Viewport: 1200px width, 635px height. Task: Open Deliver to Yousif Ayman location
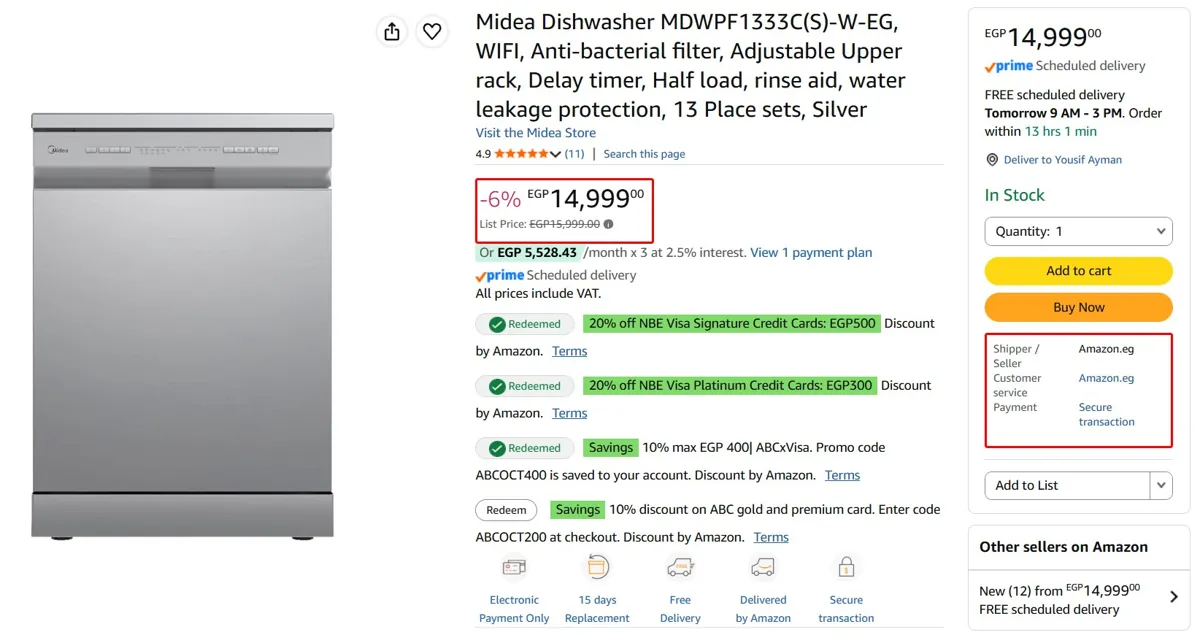click(1054, 160)
